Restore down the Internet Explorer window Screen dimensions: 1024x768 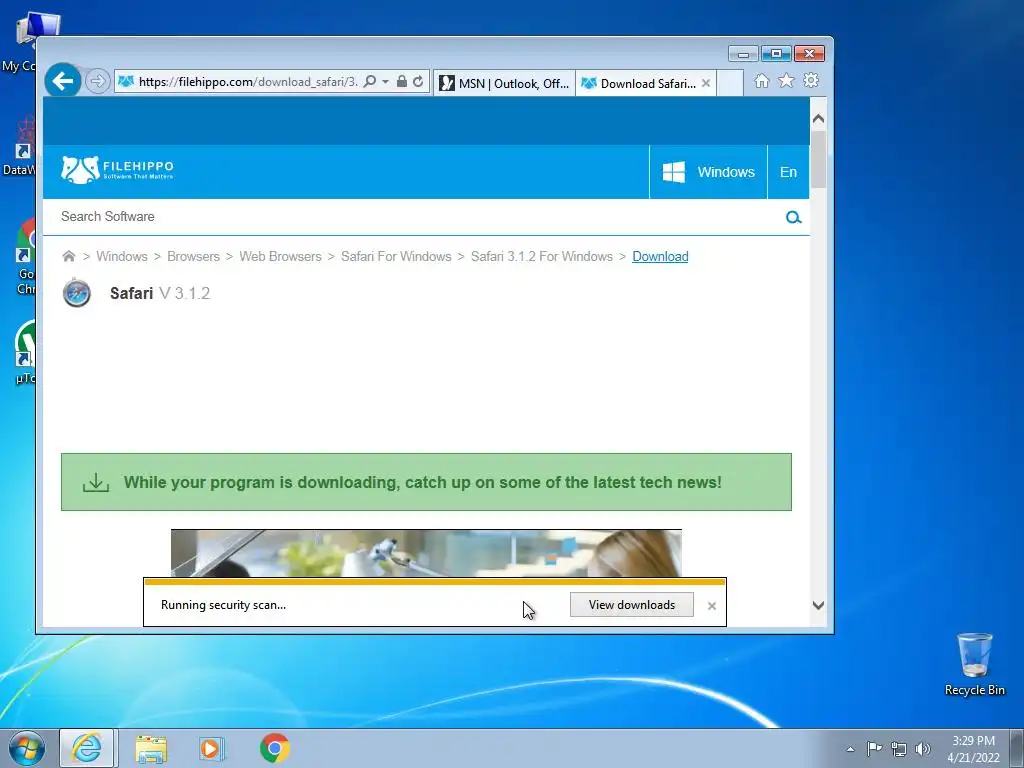click(x=776, y=54)
